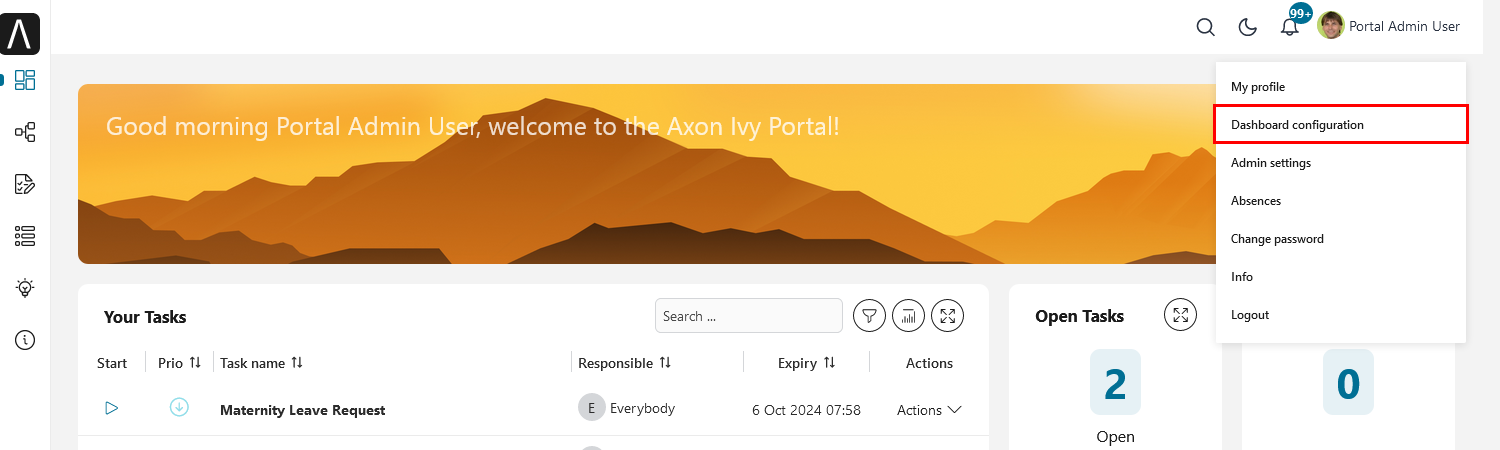Click Maternity Leave Request task name
The image size is (1500, 450).
coord(302,410)
